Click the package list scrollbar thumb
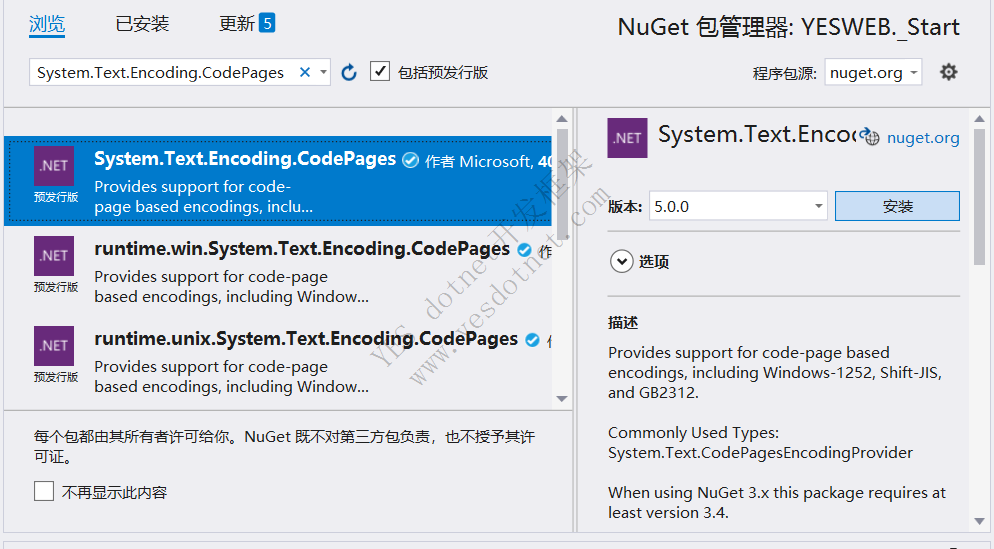 (x=562, y=184)
